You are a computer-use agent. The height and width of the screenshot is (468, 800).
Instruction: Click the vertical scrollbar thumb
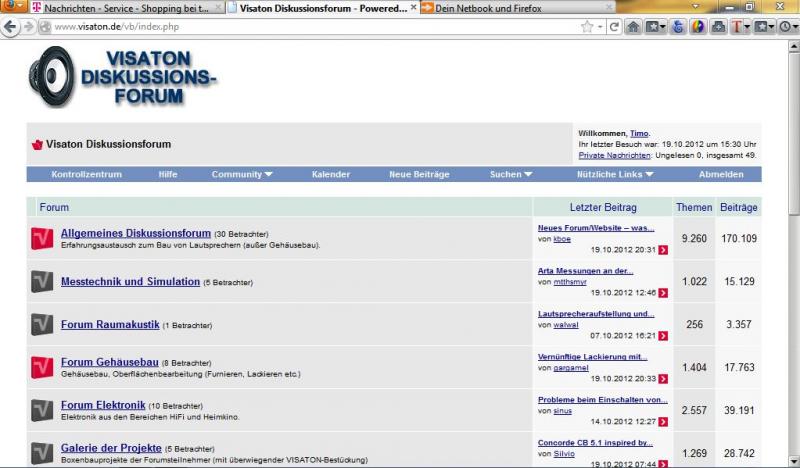pos(793,133)
